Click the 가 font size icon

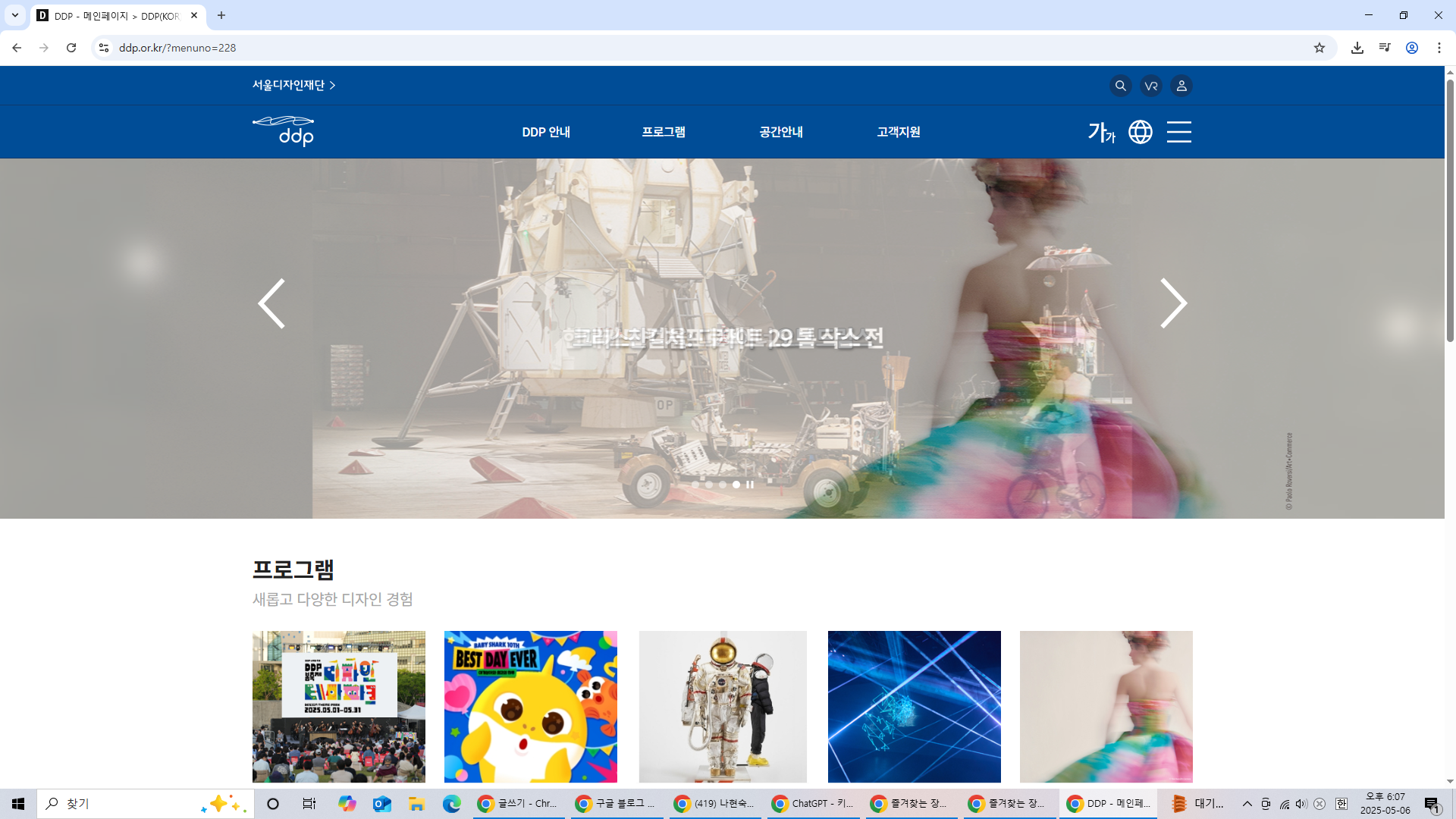click(1101, 132)
